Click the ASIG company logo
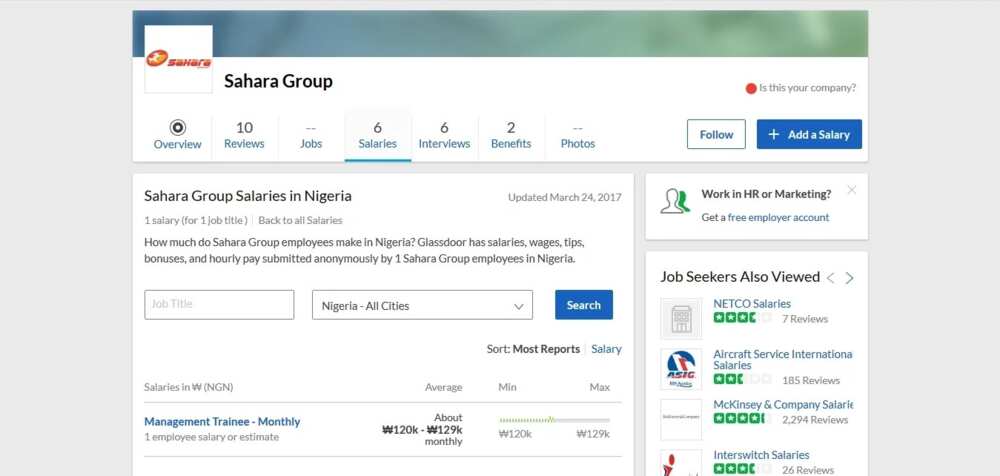This screenshot has height=476, width=1000. coord(681,369)
